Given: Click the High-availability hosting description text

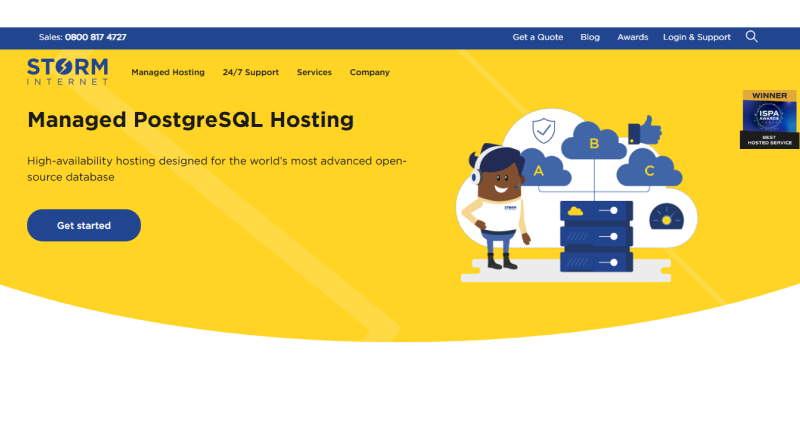Looking at the screenshot, I should point(217,169).
